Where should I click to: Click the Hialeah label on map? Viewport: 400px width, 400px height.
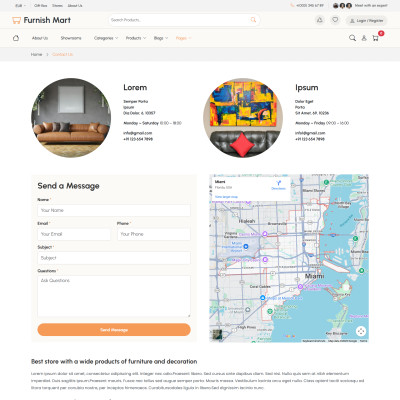[247, 221]
